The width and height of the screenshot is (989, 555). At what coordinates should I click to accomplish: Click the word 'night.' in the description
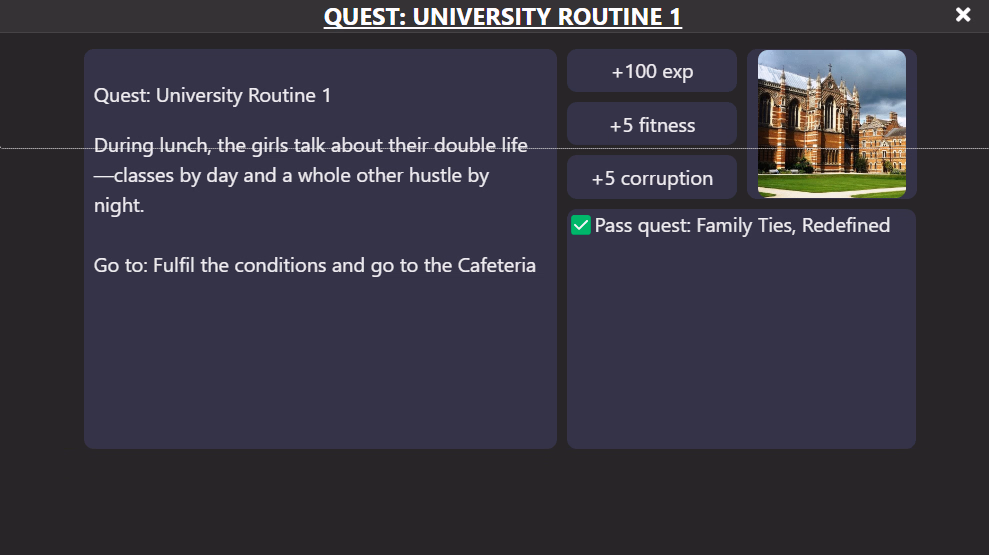(119, 206)
